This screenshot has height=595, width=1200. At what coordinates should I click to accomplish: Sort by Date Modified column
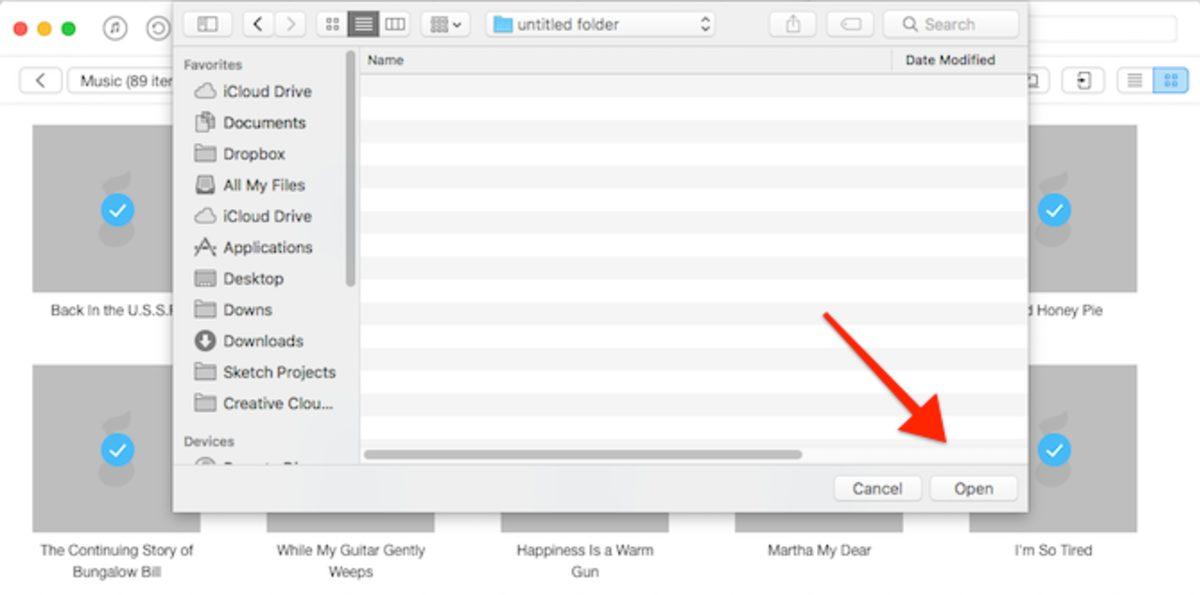coord(949,60)
